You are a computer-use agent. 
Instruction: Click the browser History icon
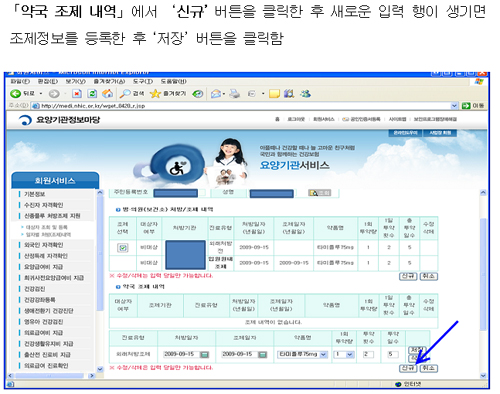point(198,94)
